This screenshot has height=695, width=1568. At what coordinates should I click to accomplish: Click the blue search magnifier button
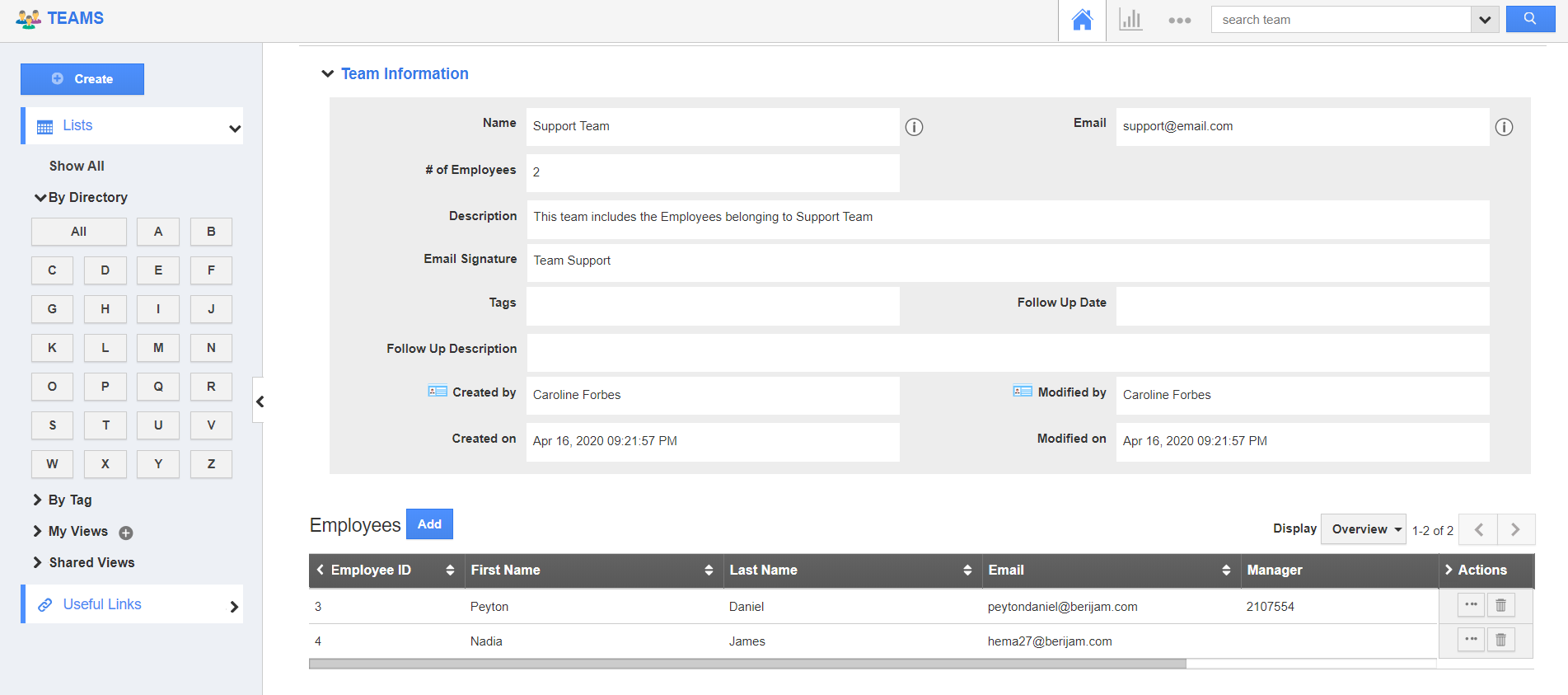[x=1530, y=19]
